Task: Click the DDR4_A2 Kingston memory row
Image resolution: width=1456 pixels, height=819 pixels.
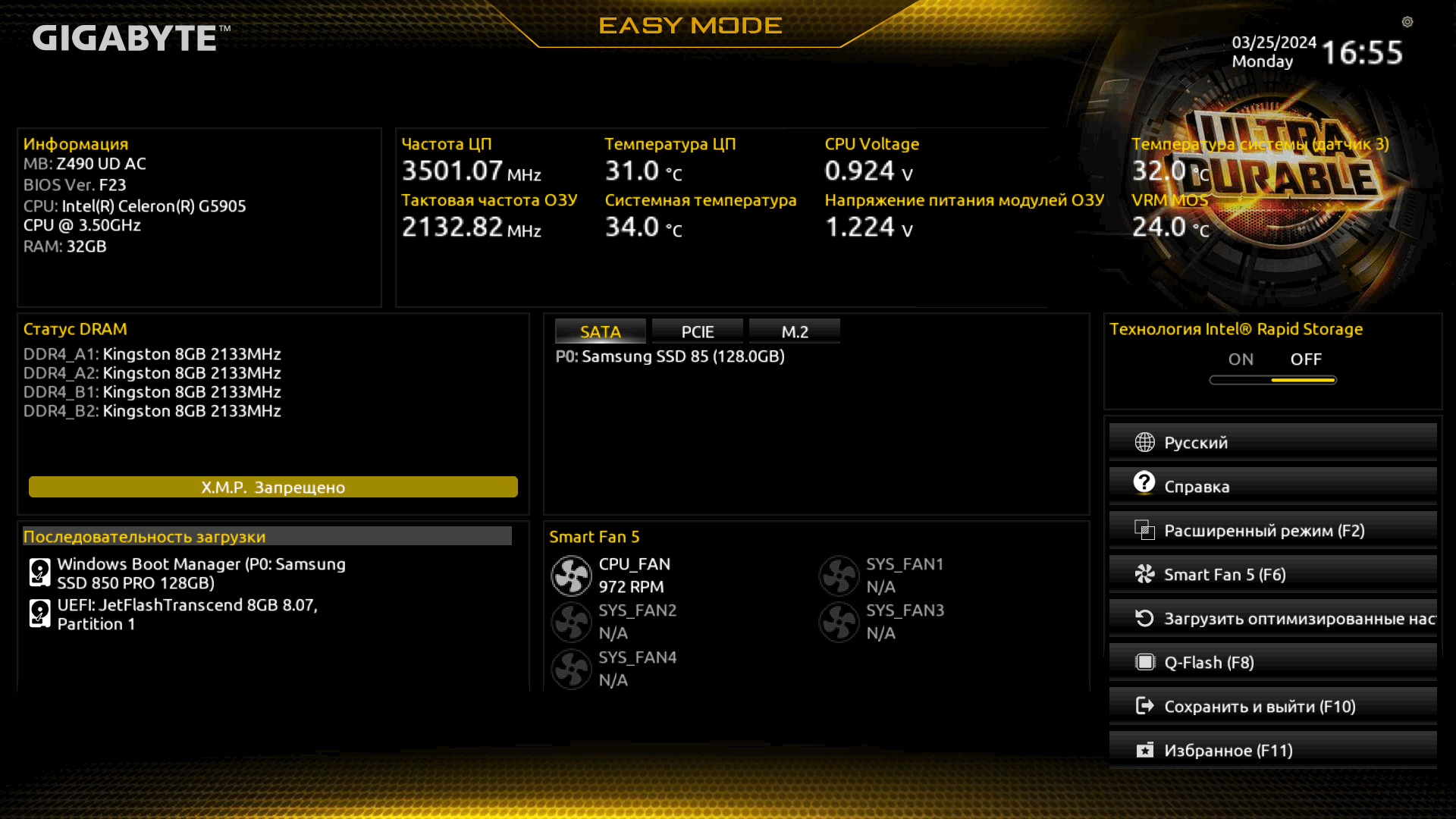Action: click(x=152, y=373)
